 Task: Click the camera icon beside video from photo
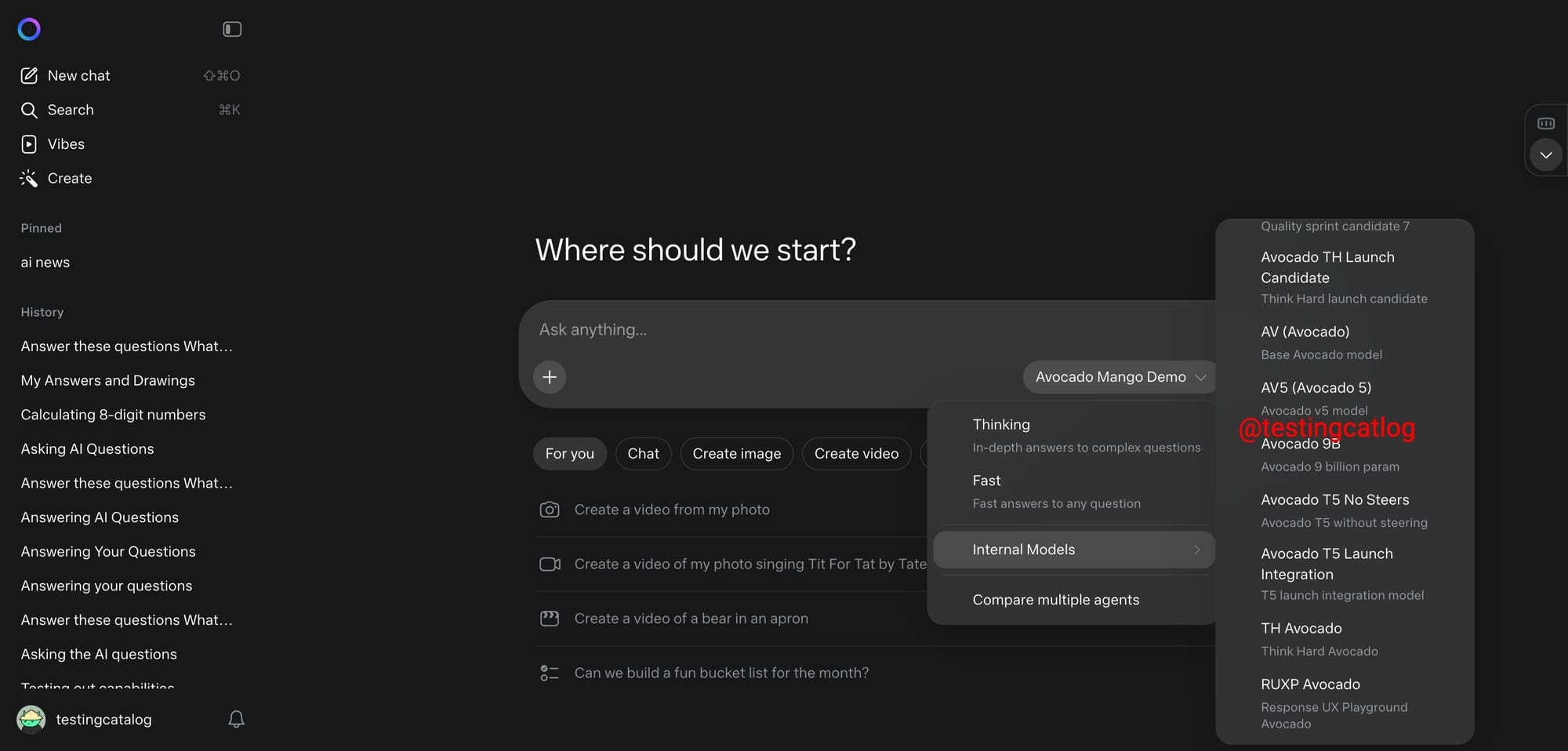(x=550, y=510)
